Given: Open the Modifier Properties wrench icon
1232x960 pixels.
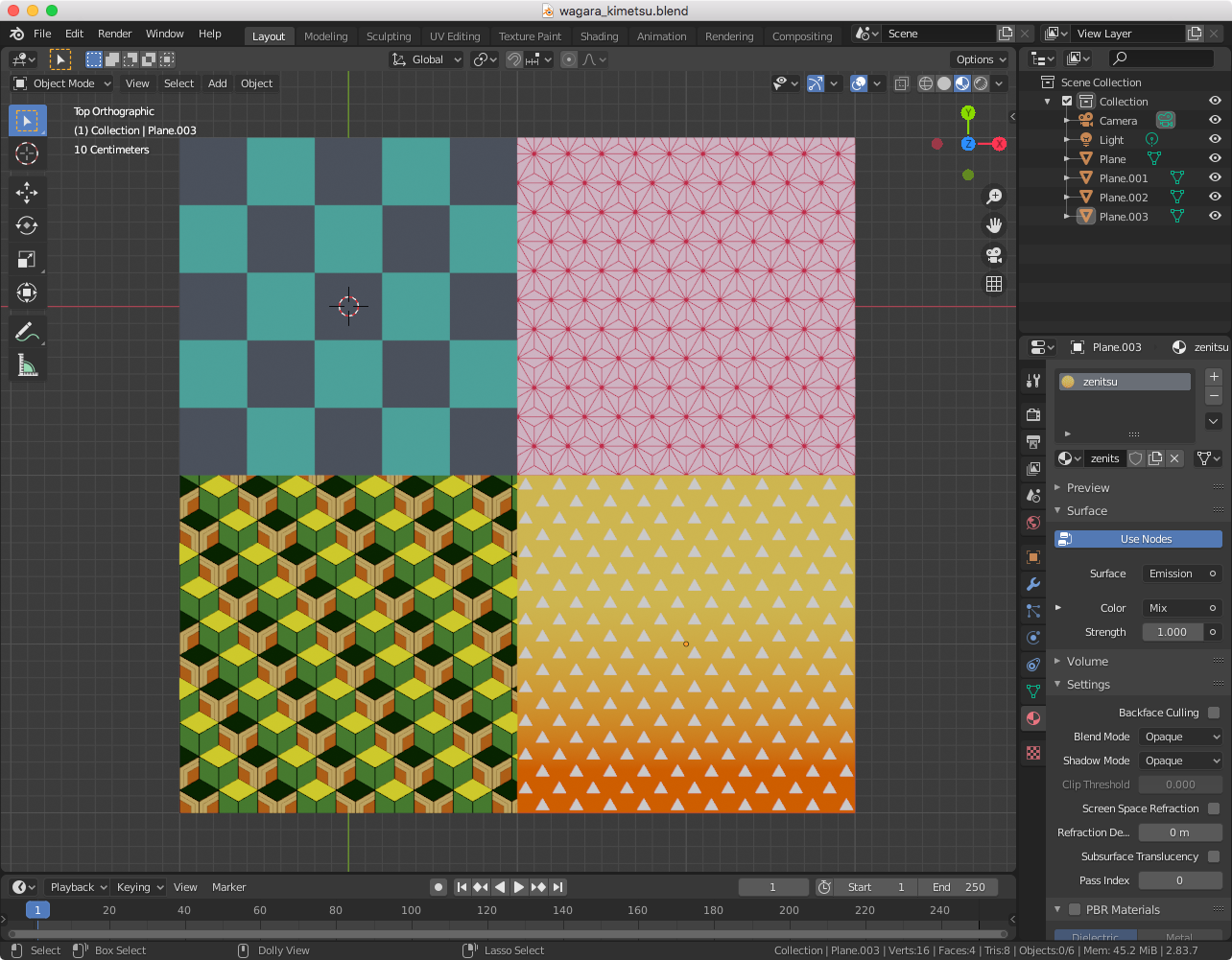Looking at the screenshot, I should (x=1032, y=584).
